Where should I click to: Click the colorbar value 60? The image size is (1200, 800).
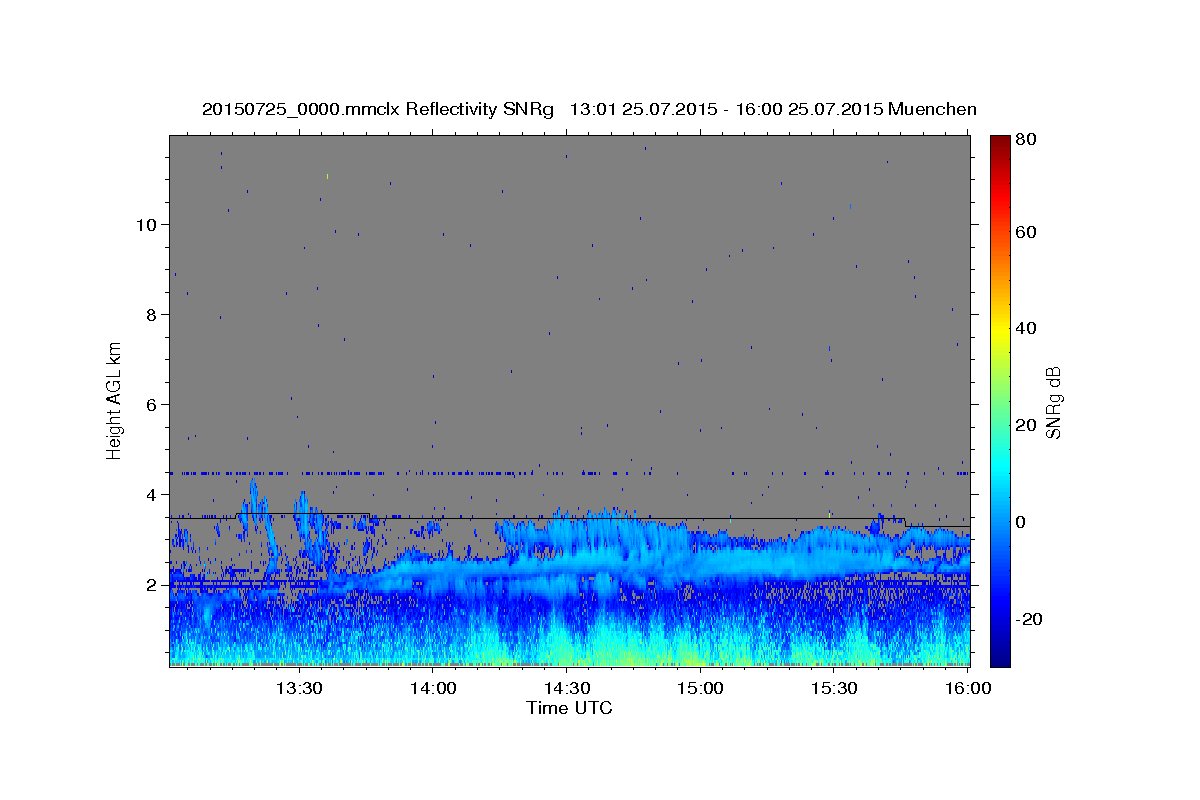pos(1025,232)
